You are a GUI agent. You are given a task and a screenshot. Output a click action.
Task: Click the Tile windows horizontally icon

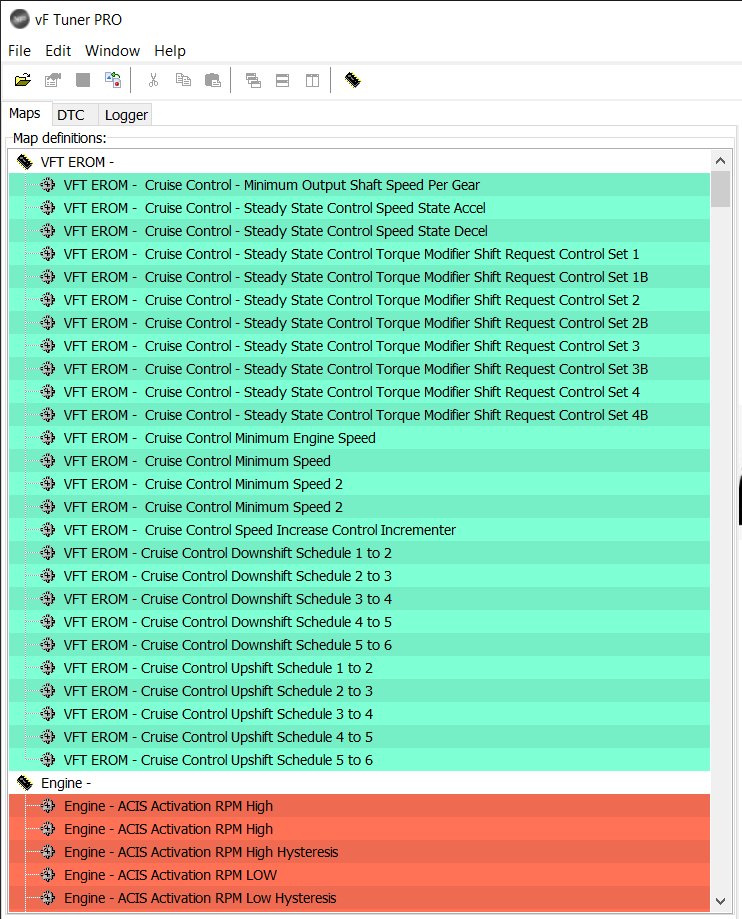(282, 80)
